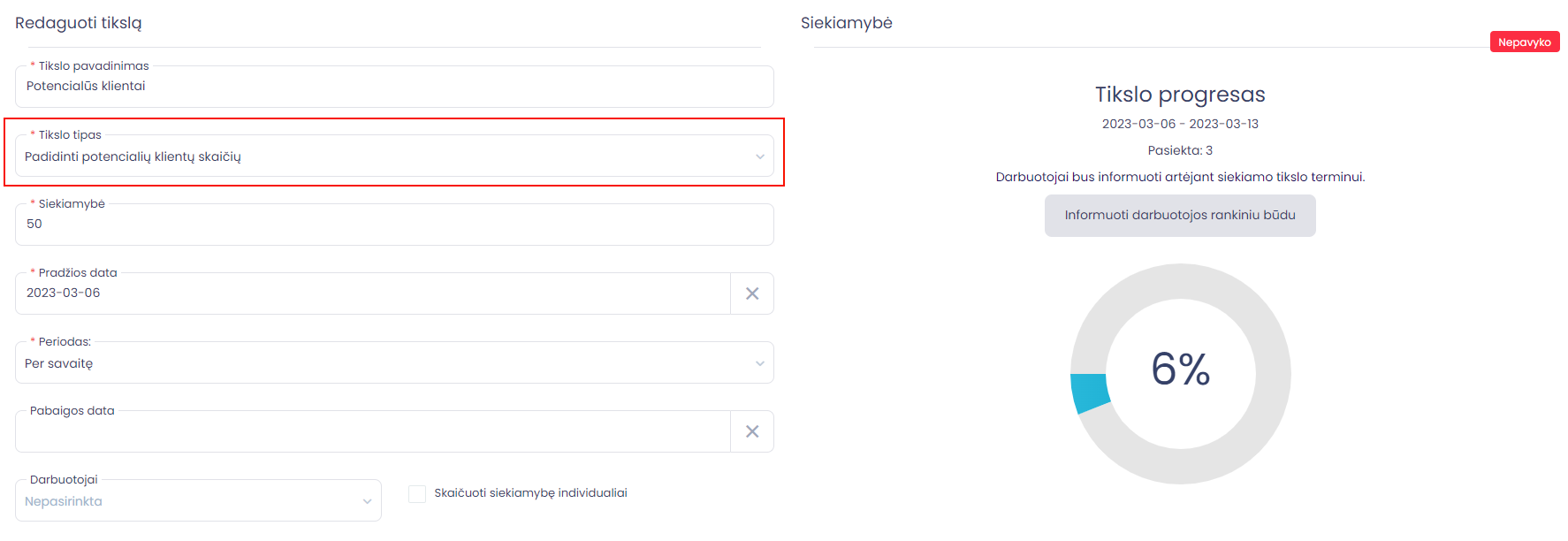Clear the Pradžios data date field
The width and height of the screenshot is (1568, 541).
pos(752,293)
